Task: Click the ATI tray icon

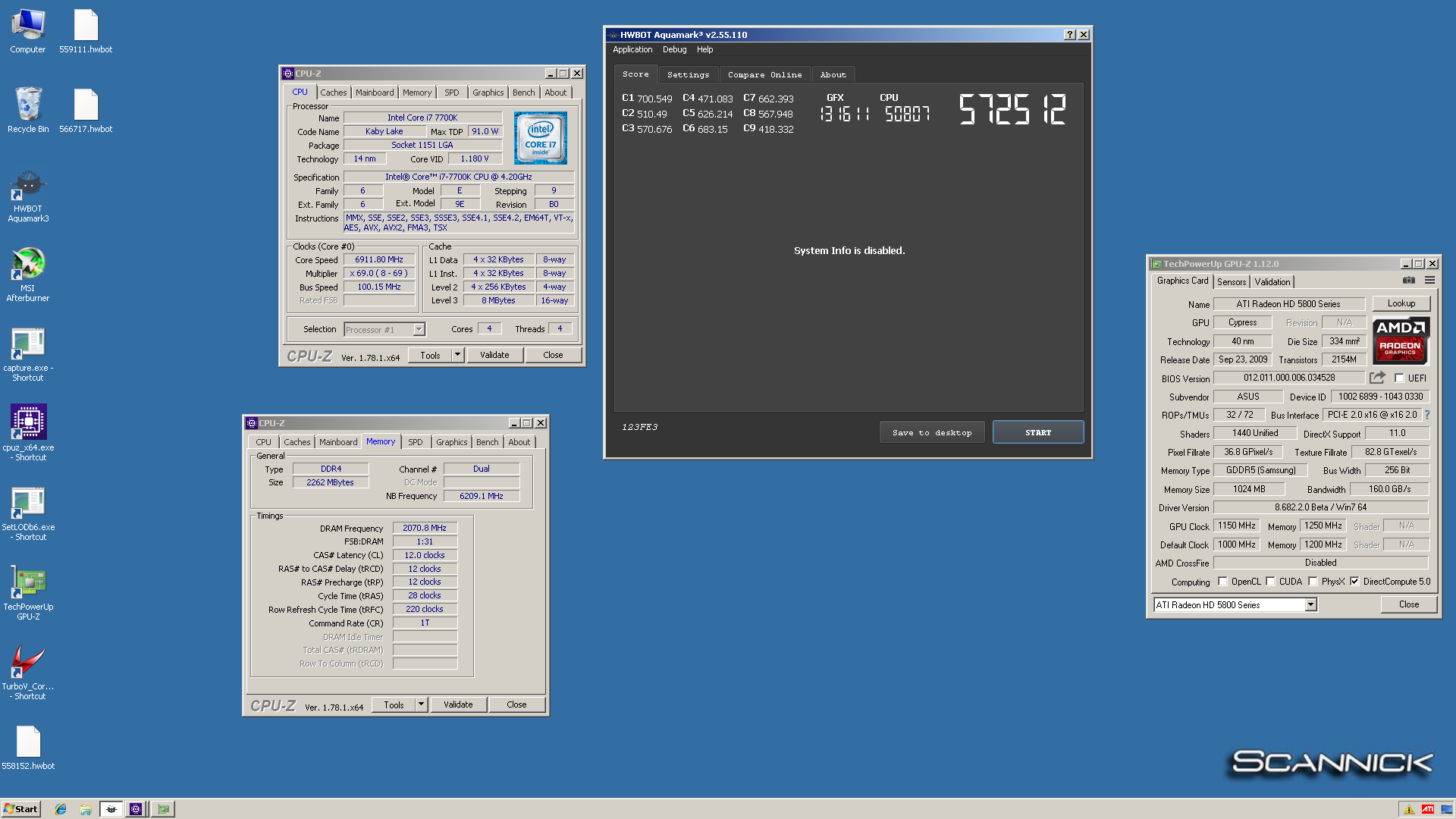Action: pos(1428,809)
